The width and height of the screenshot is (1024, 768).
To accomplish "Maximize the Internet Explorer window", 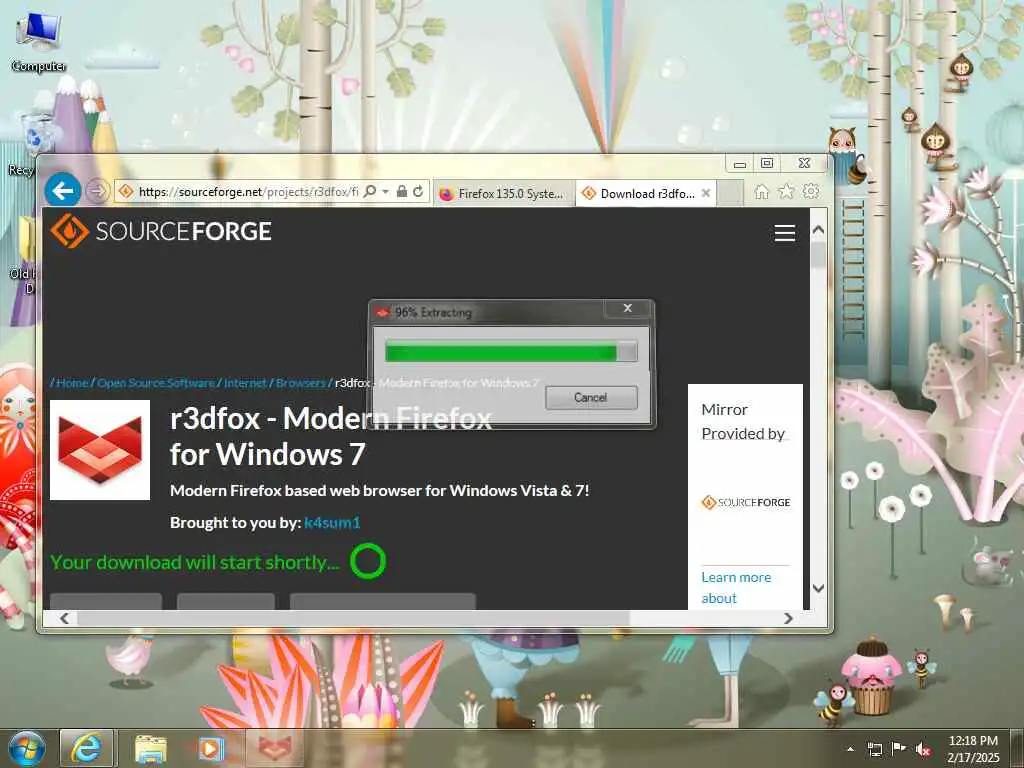I will pos(767,163).
